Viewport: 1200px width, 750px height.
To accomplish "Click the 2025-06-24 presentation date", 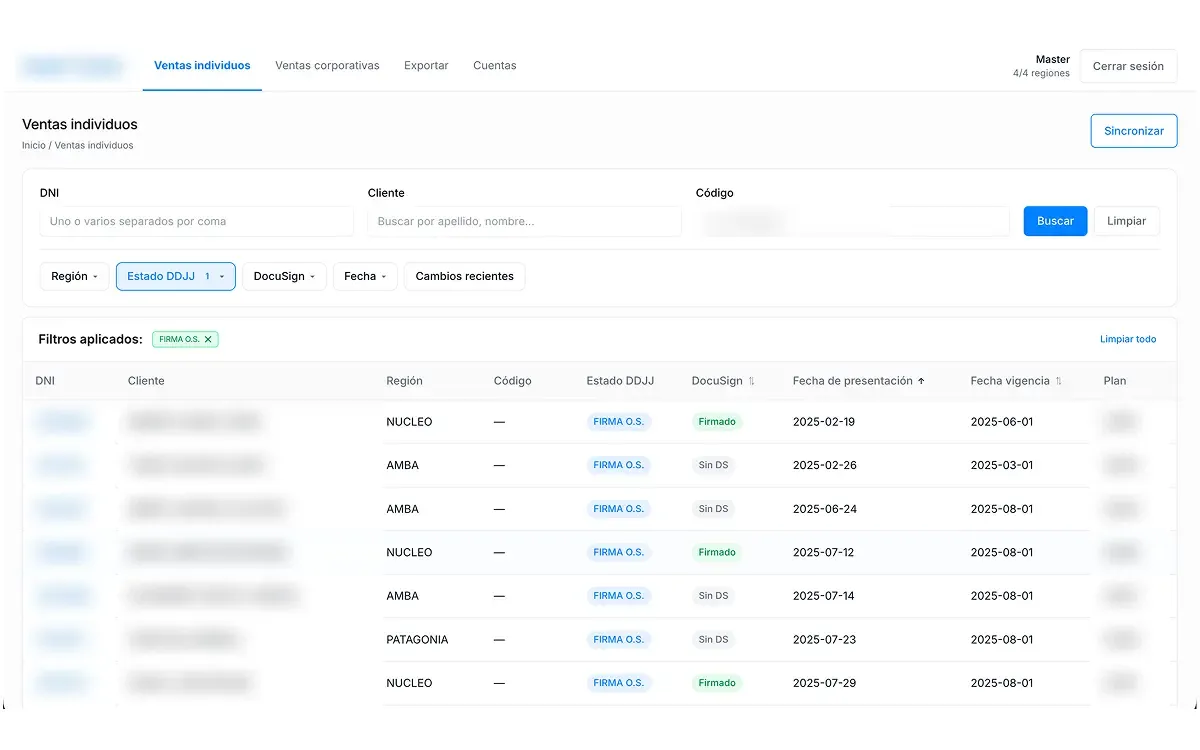I will (x=824, y=509).
